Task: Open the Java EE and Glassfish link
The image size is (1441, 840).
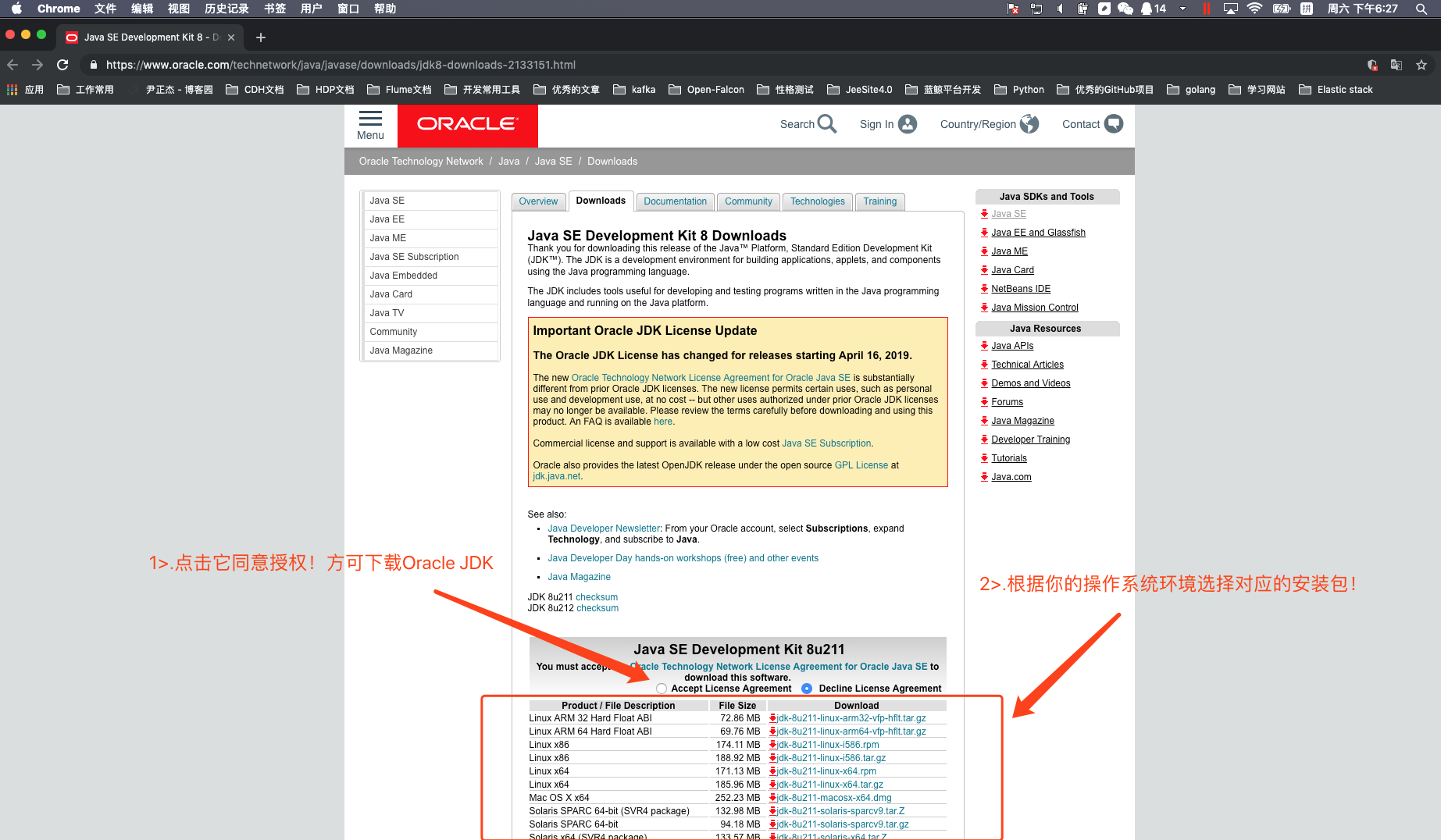Action: (1038, 233)
